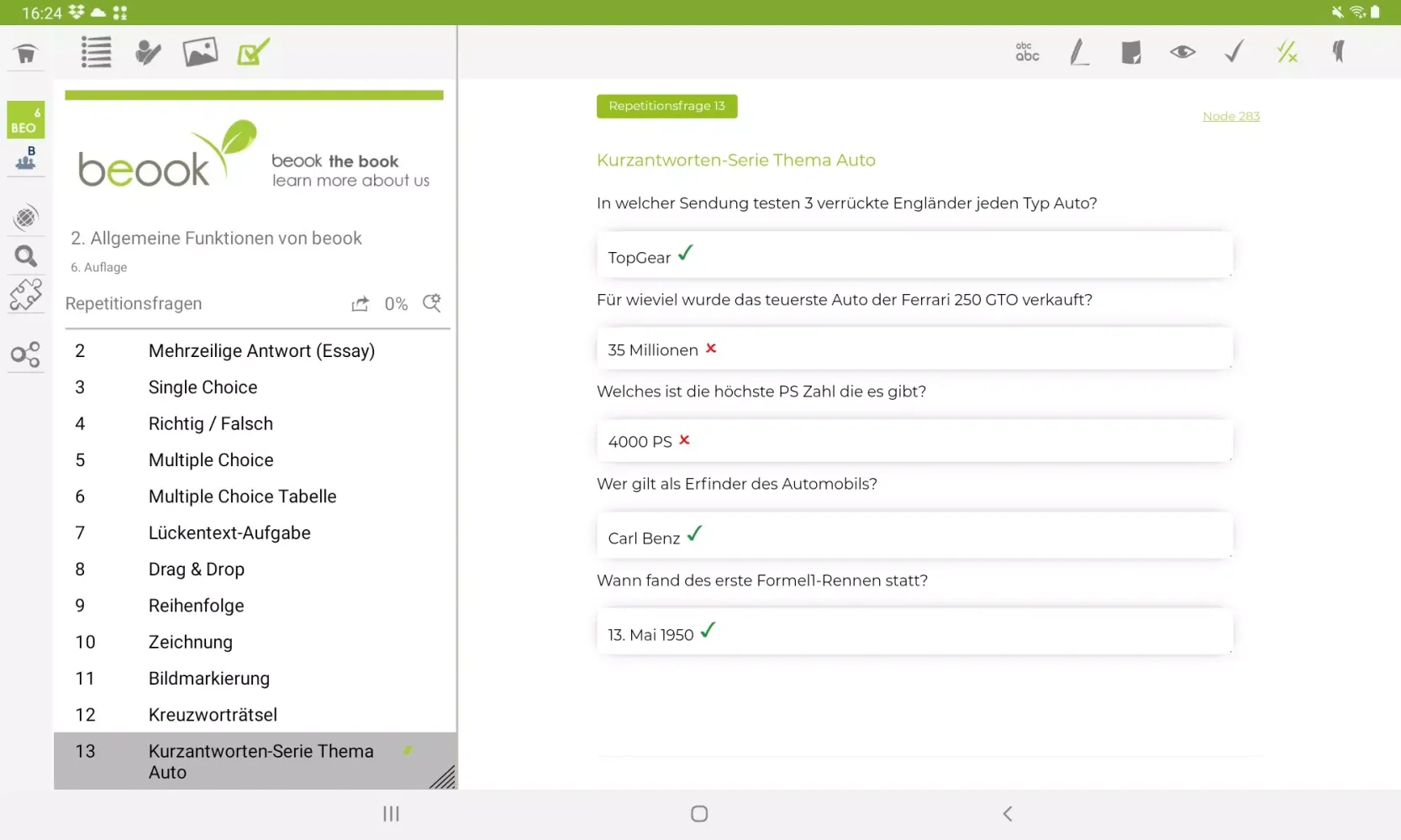Export the Repetitionsfragen results via share icon

coord(360,304)
